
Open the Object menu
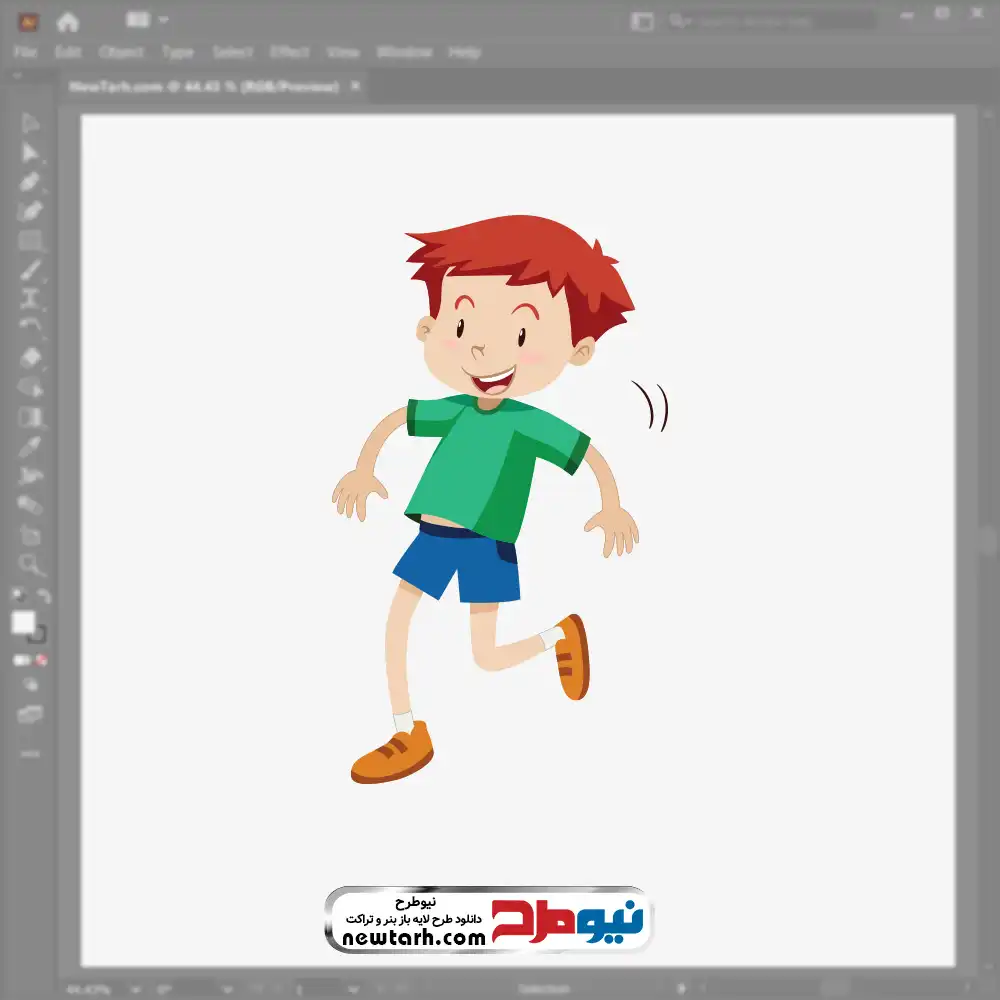pyautogui.click(x=120, y=52)
